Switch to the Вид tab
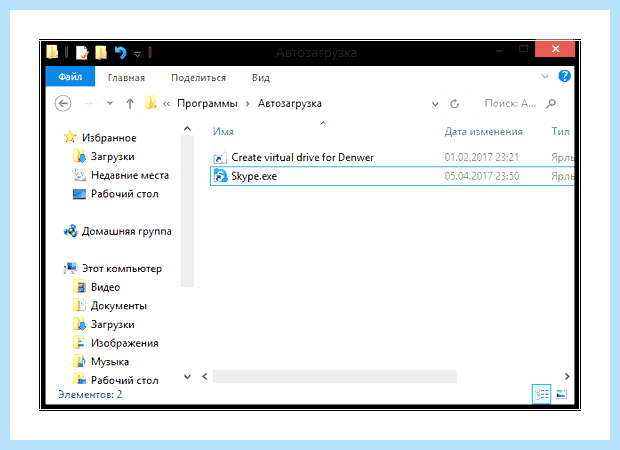 [261, 78]
